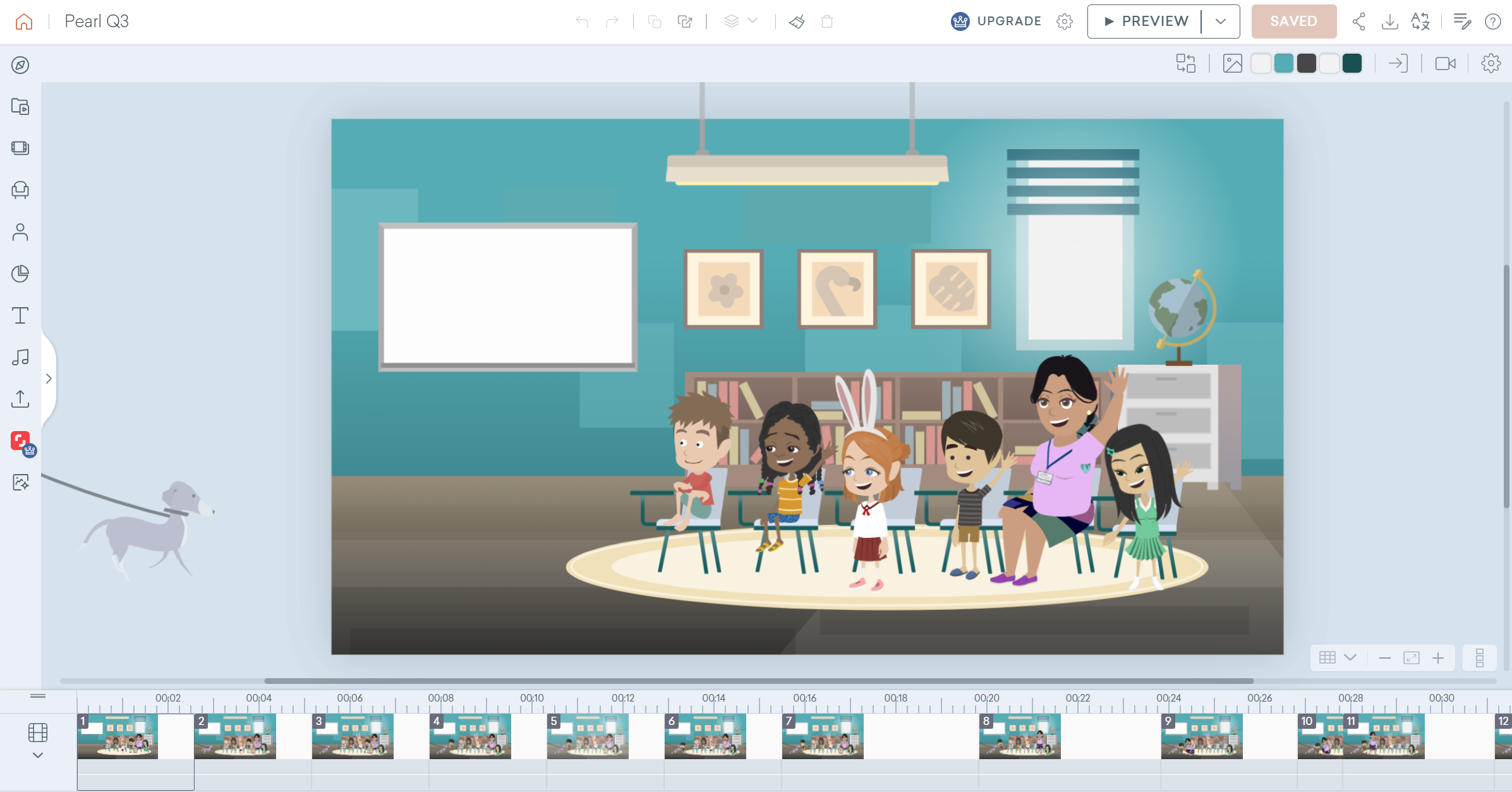Toggle fit-to-screen zoom button

coord(1411,657)
